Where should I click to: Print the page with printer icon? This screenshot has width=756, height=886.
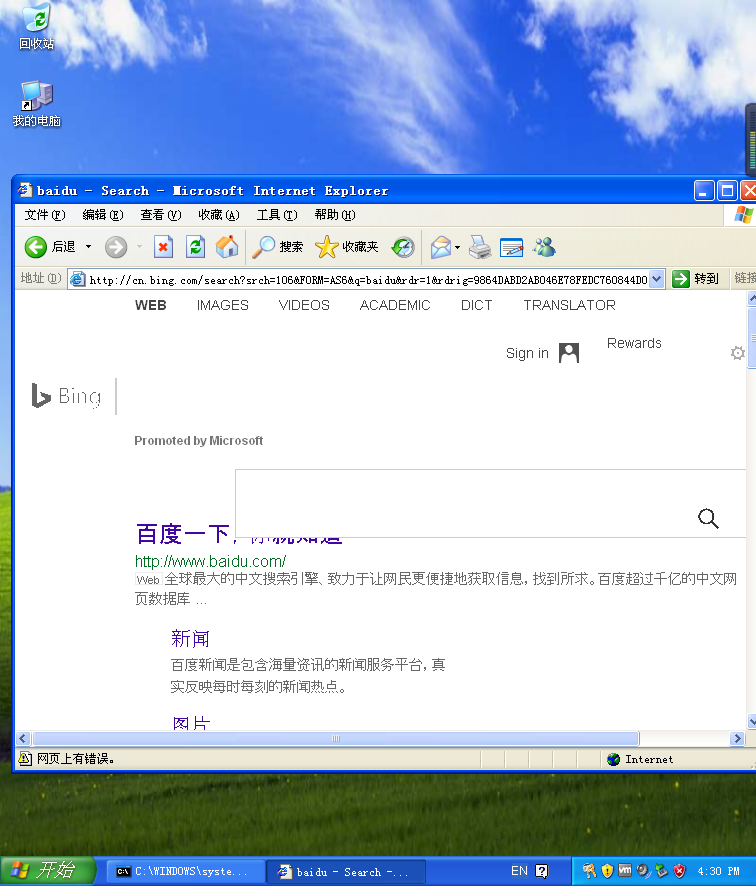(x=480, y=247)
